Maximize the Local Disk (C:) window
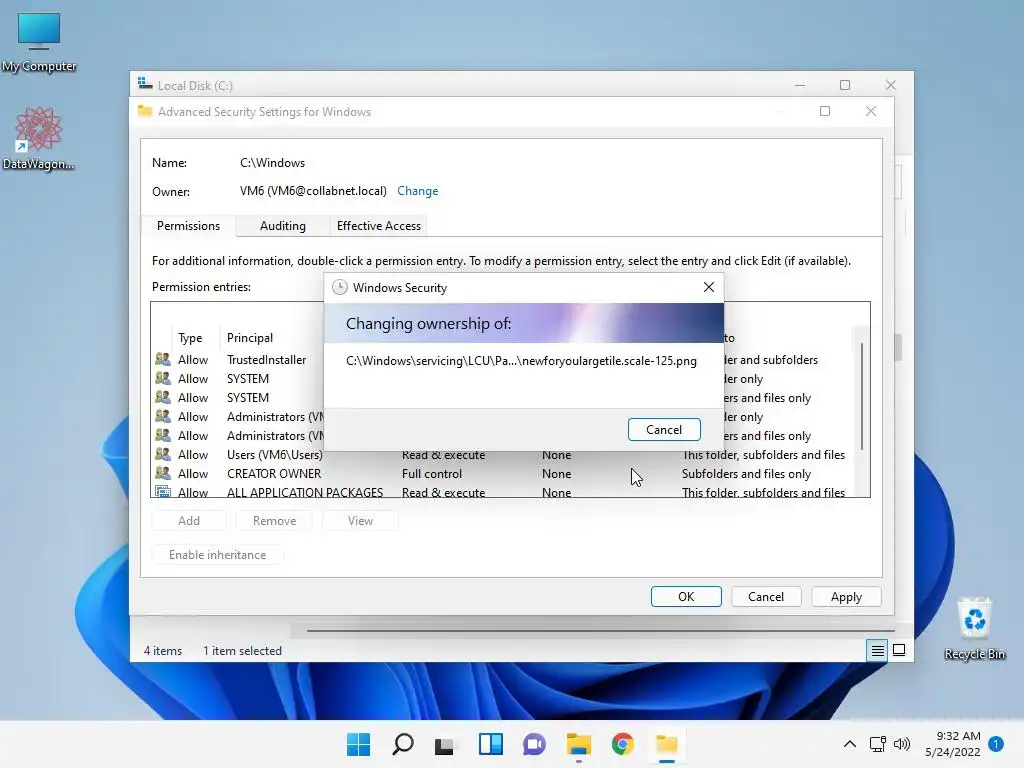This screenshot has height=768, width=1024. point(844,86)
